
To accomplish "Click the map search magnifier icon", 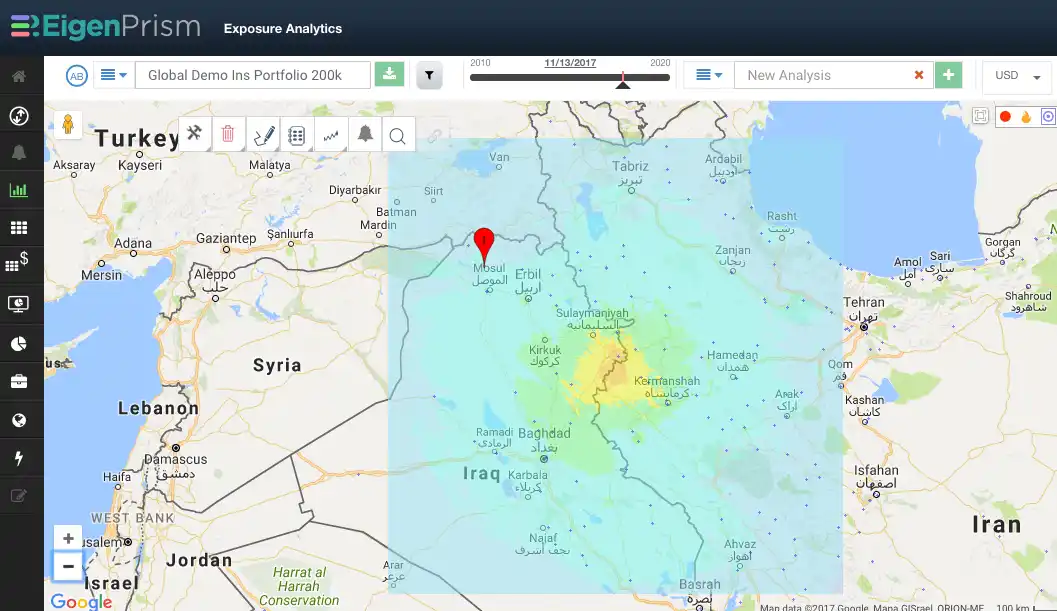I will click(398, 136).
